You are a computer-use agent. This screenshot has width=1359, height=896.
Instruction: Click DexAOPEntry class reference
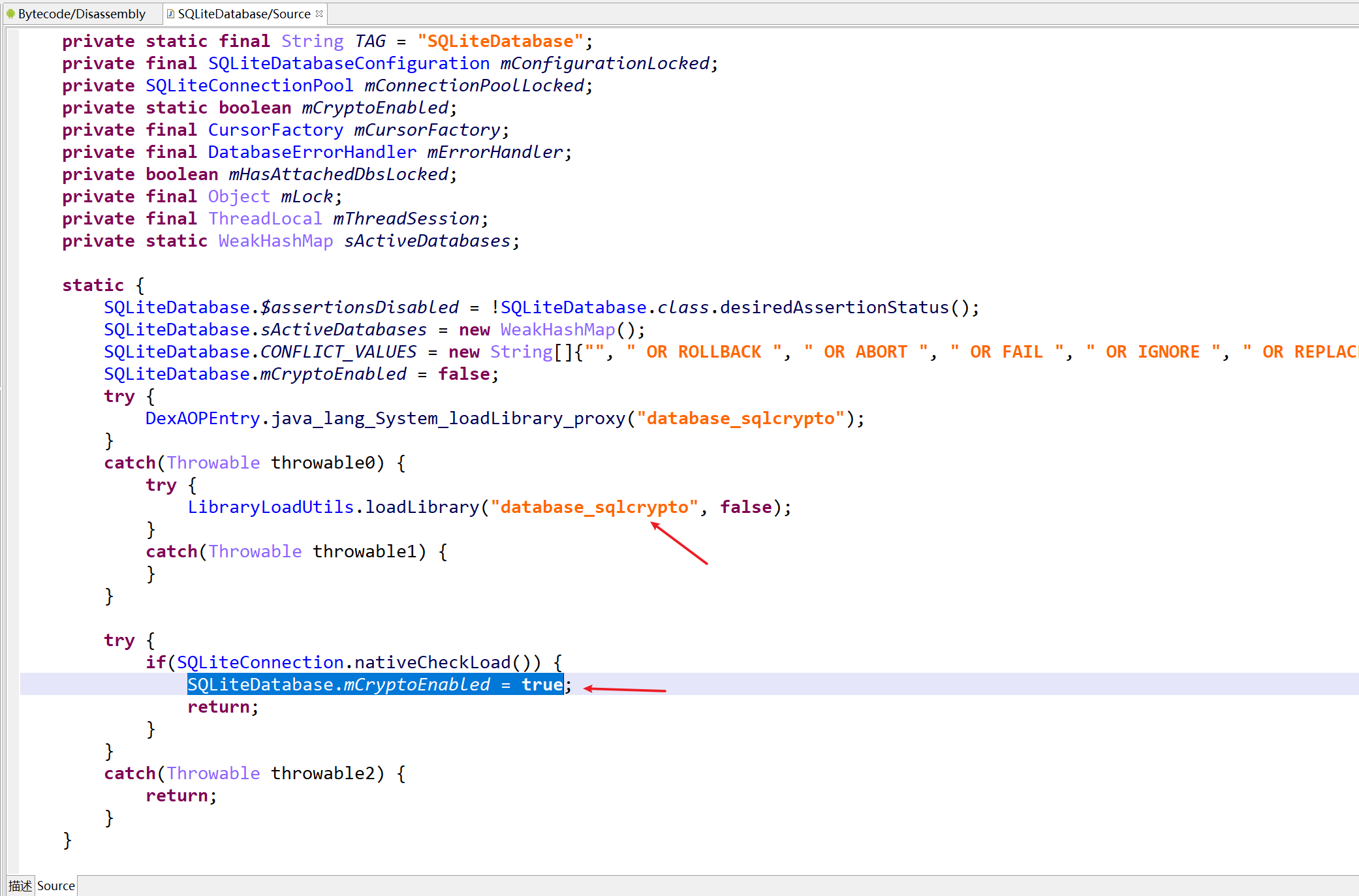[x=202, y=418]
